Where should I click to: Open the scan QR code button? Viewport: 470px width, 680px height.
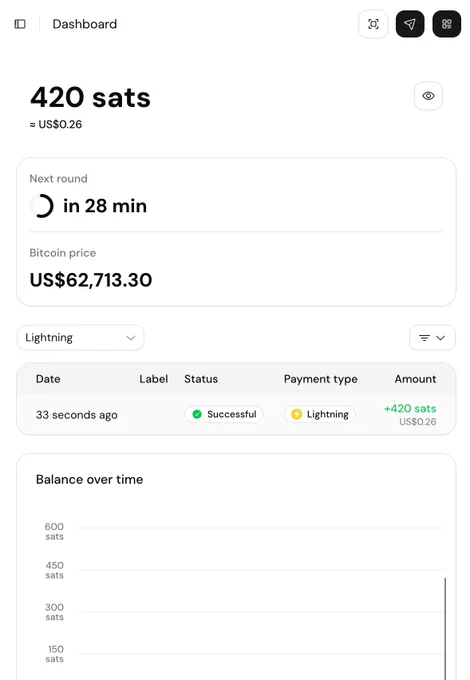(x=373, y=24)
